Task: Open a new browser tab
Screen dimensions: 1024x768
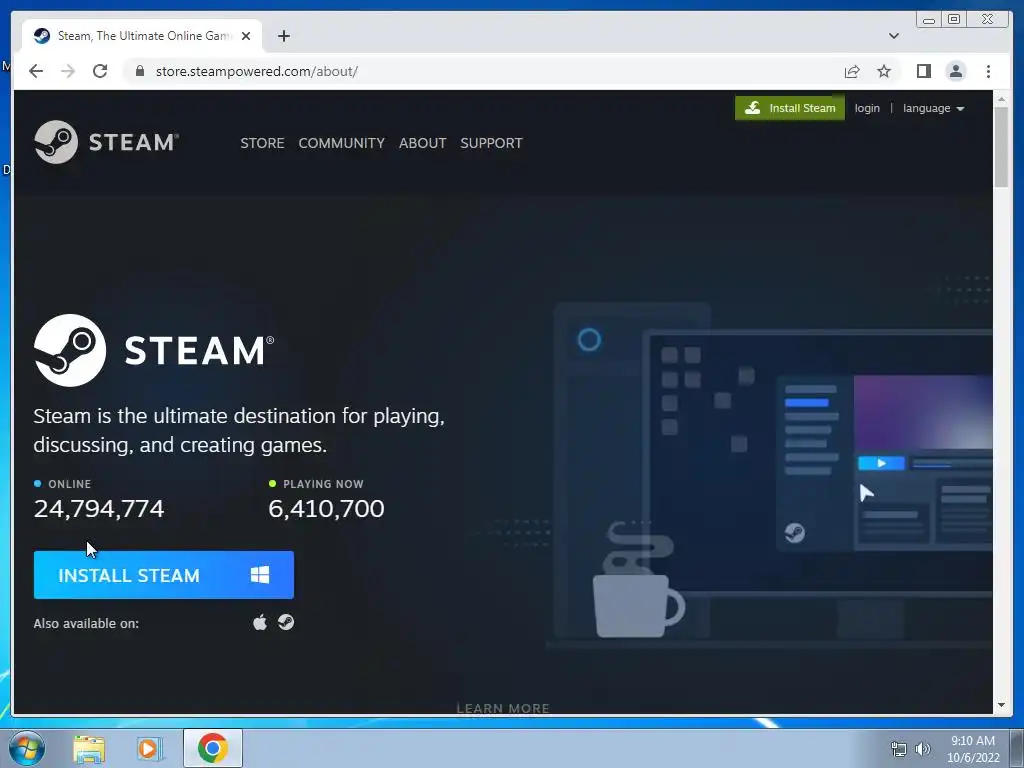Action: [283, 36]
